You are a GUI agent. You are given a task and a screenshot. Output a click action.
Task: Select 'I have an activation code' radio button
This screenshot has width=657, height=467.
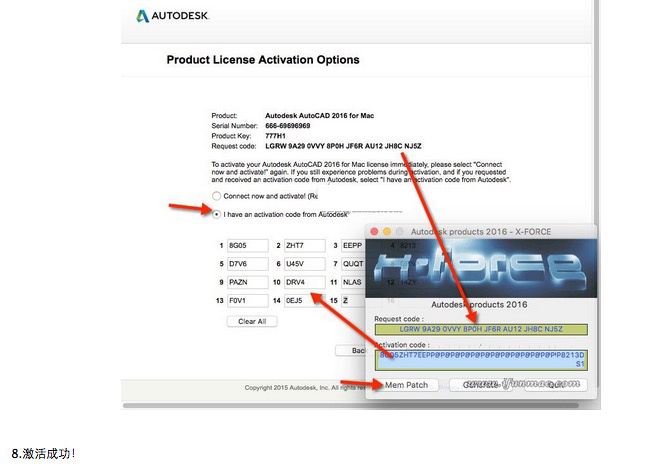pyautogui.click(x=216, y=214)
